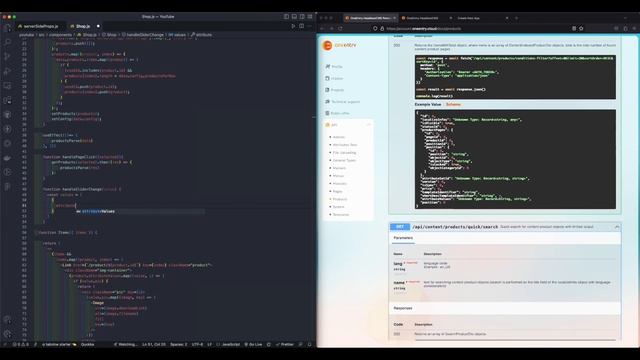640x360 pixels.
Task: Click the shield tracking icon in address bar
Action: tap(375, 29)
